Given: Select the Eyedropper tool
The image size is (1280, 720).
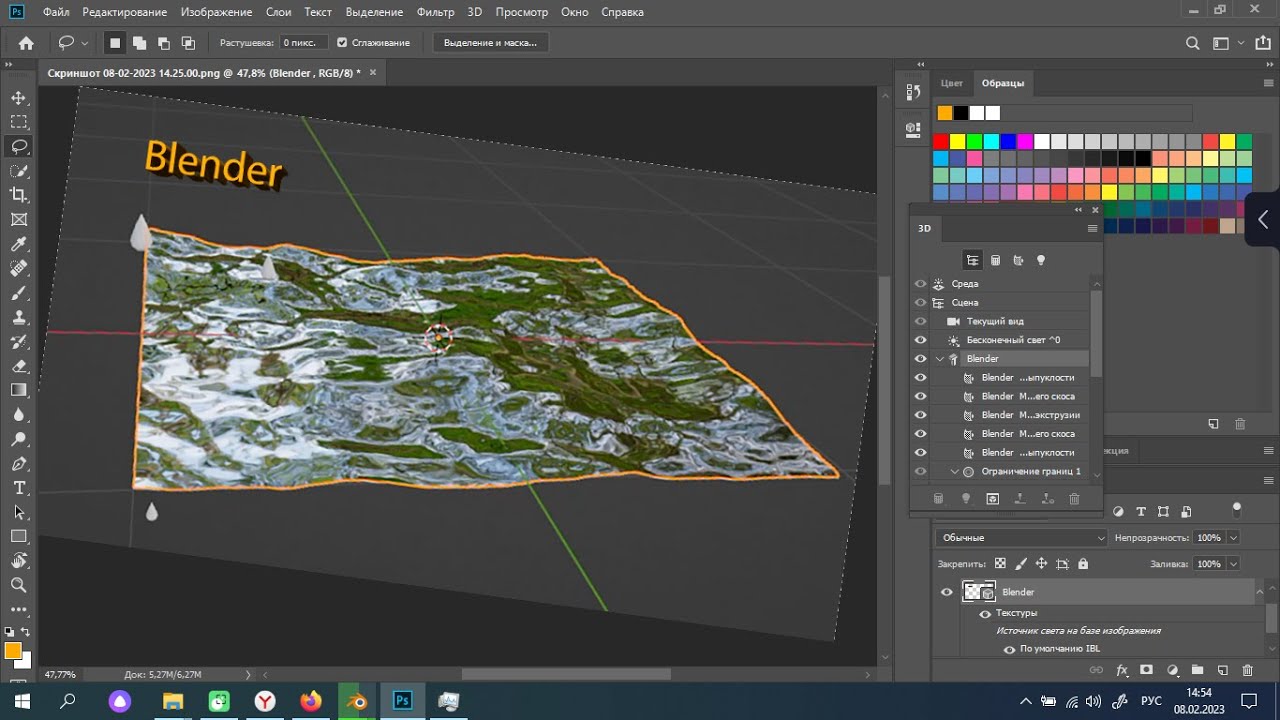Looking at the screenshot, I should click(19, 244).
